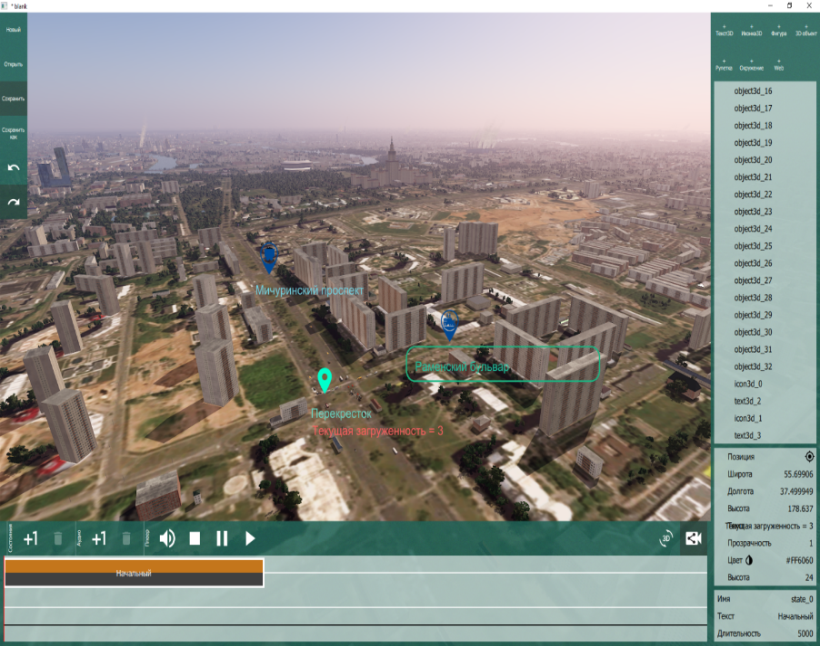Add a new state with first +1 icon
The image size is (820, 646).
(31, 539)
